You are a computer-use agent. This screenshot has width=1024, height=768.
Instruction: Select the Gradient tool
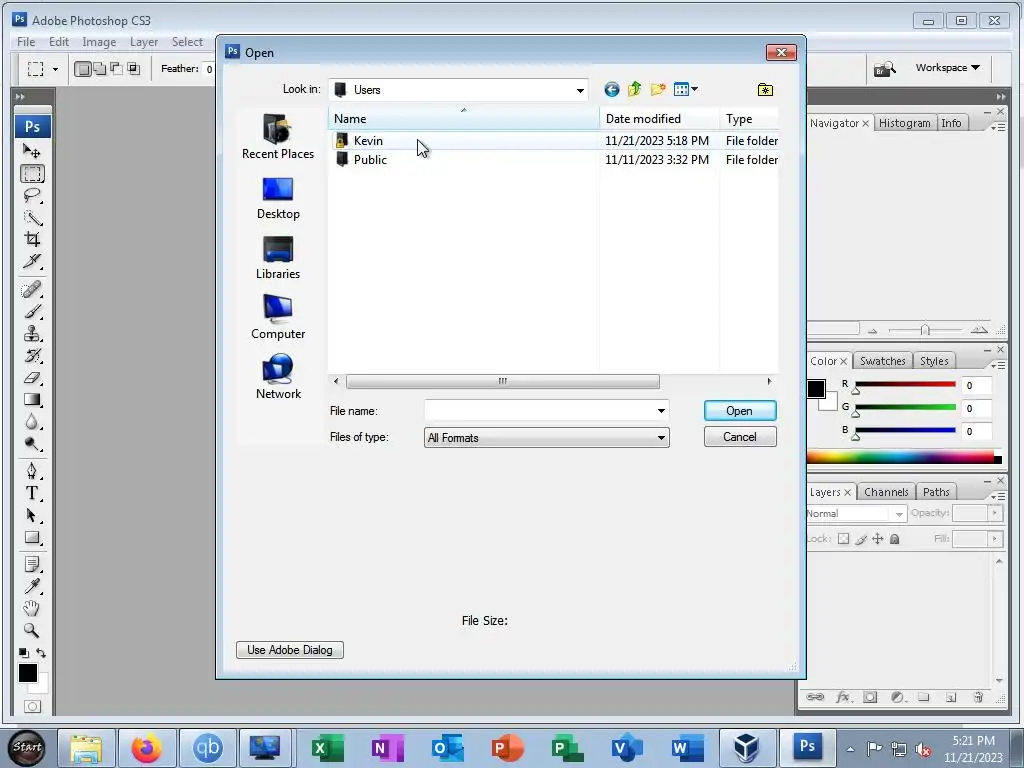coord(31,400)
